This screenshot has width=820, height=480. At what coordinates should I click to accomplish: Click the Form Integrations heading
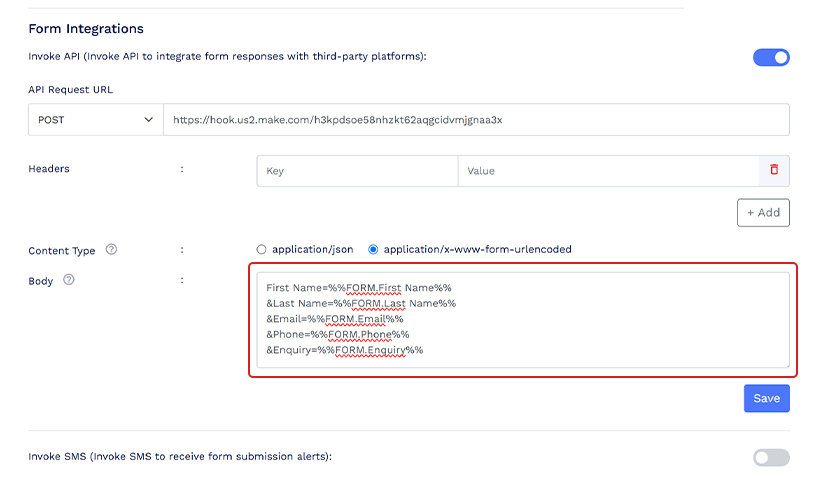tap(86, 29)
